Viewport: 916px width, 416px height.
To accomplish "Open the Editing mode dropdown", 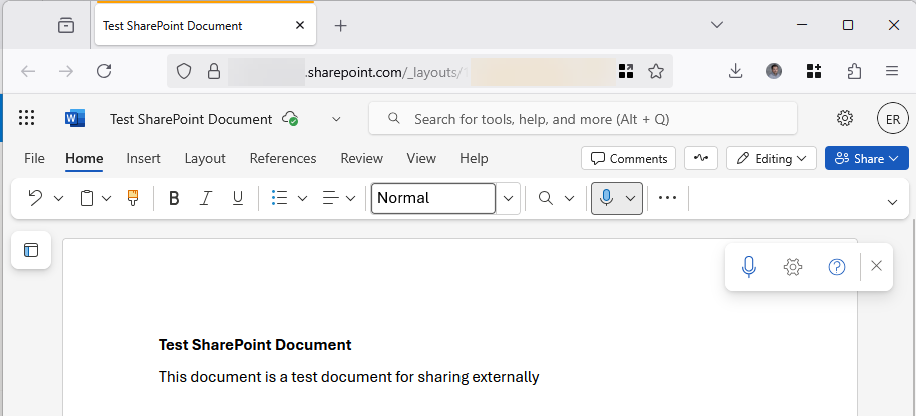I will (x=772, y=158).
